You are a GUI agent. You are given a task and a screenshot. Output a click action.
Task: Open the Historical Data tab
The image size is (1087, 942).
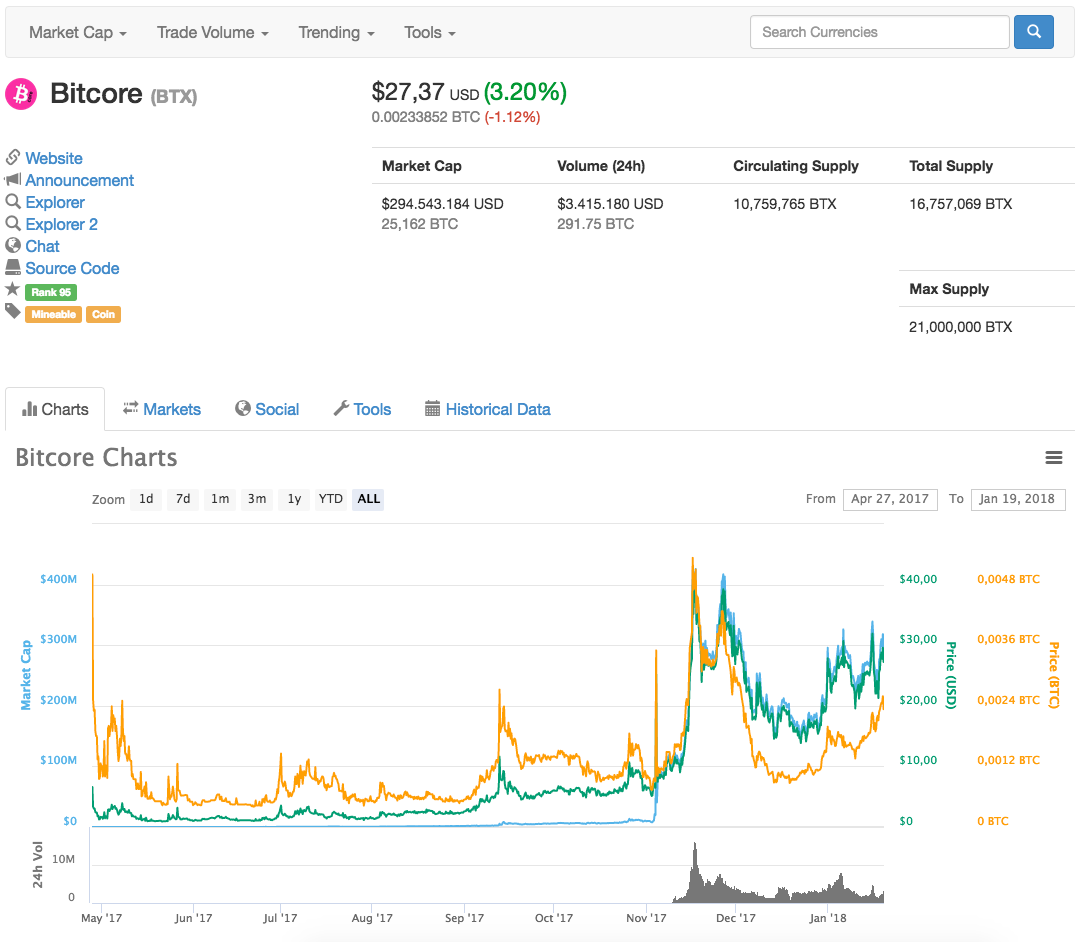487,409
